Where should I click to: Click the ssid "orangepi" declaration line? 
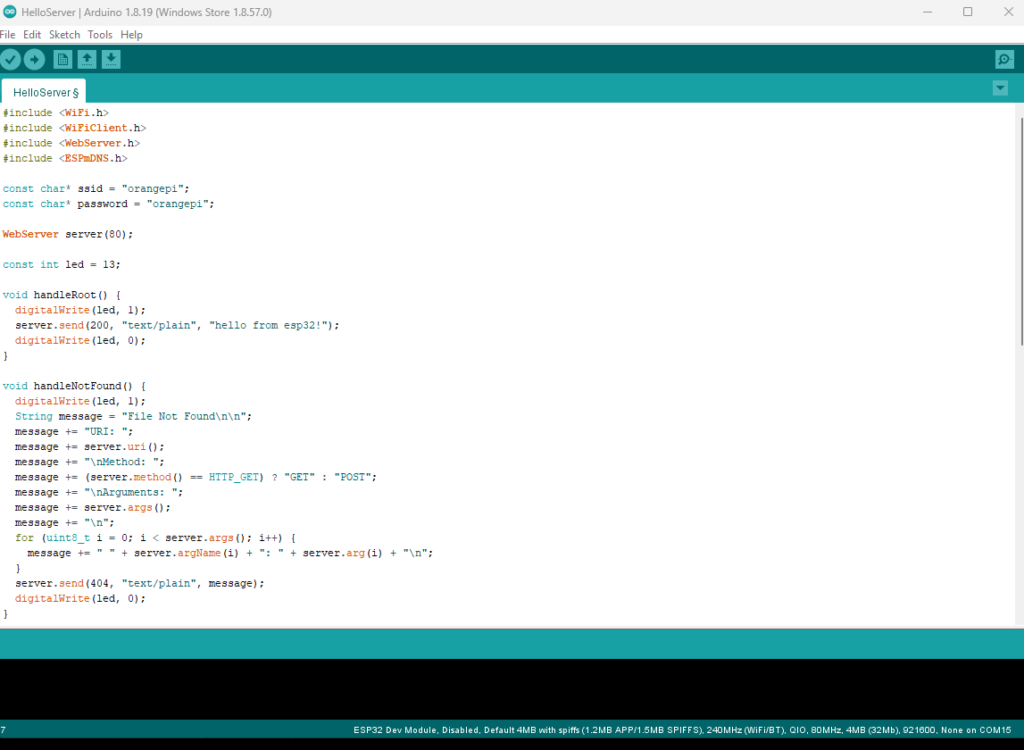coord(96,189)
